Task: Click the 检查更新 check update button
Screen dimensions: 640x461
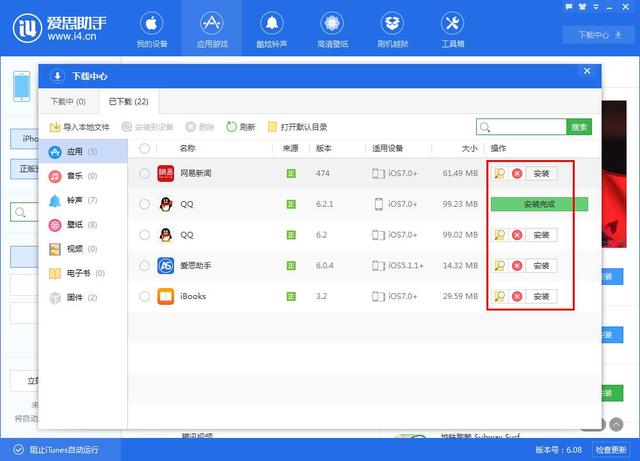Action: 611,450
